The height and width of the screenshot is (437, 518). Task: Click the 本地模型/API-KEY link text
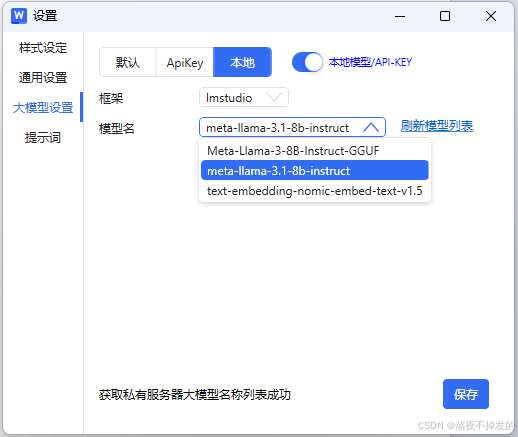(370, 62)
